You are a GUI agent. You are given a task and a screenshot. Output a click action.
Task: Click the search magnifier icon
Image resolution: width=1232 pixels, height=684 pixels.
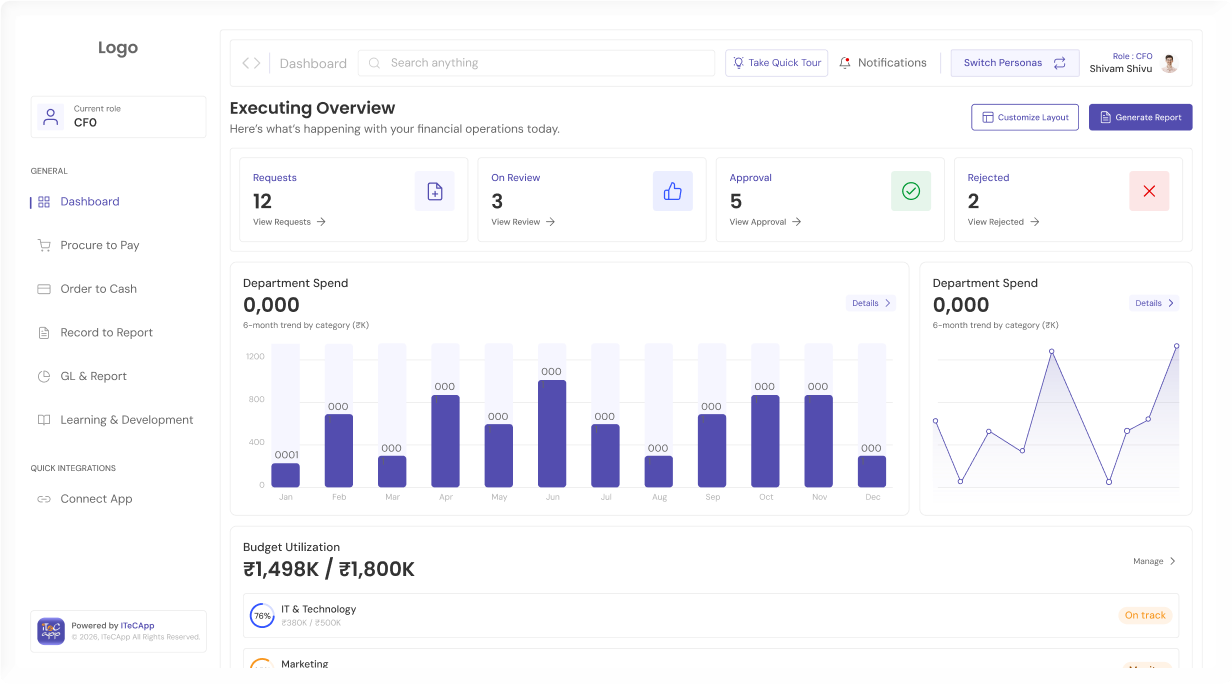coord(375,63)
